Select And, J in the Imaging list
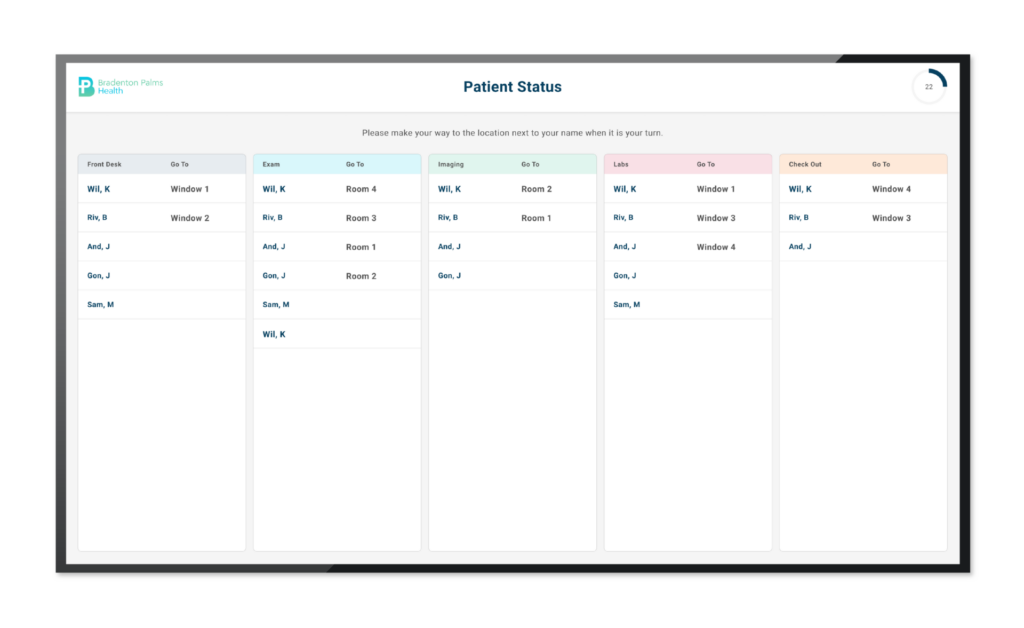The image size is (1024, 628). (449, 247)
